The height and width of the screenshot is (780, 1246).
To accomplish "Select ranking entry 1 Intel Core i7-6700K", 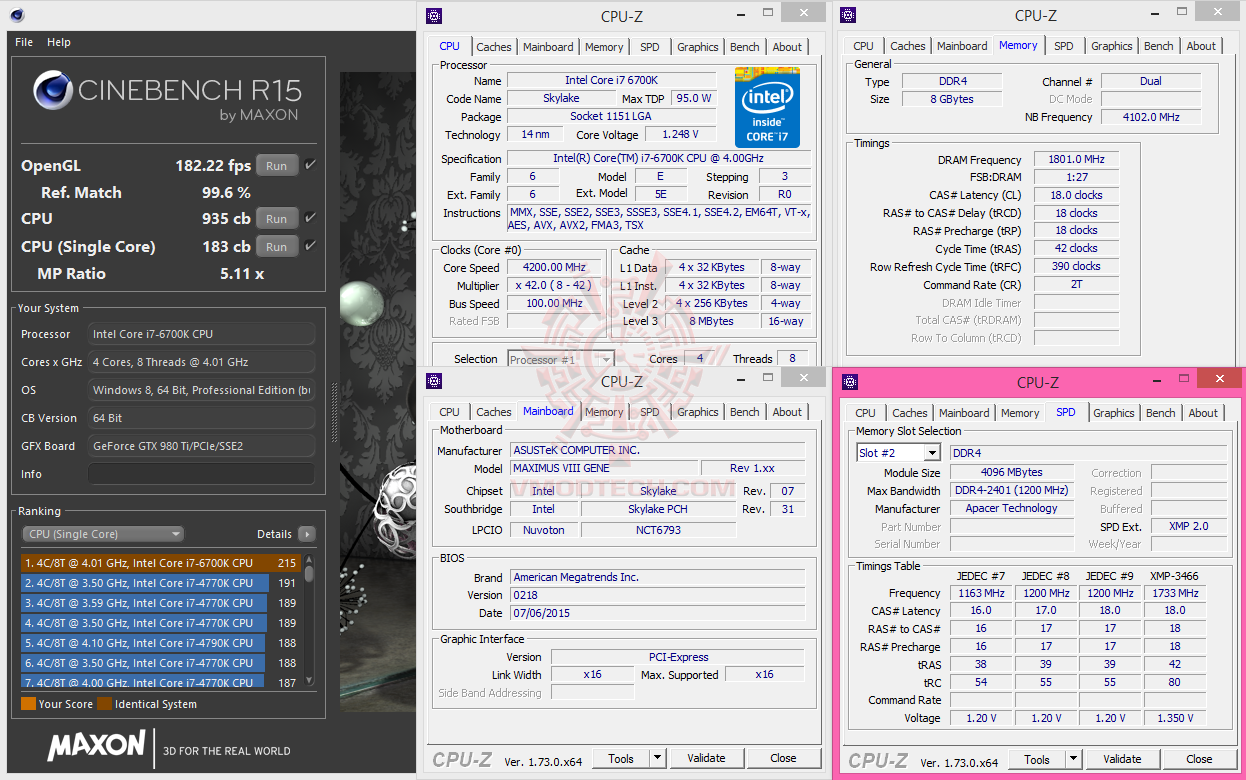I will (x=161, y=563).
